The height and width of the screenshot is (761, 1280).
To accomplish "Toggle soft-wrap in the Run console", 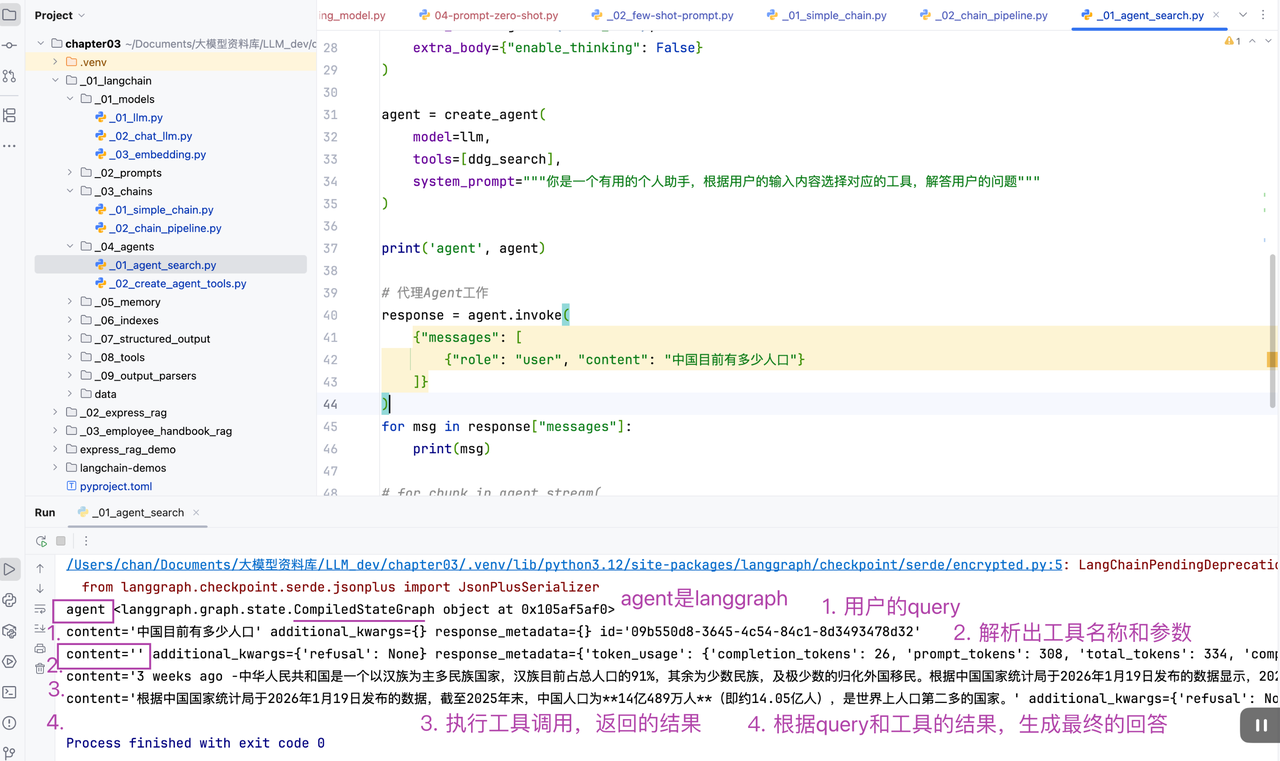I will (40, 608).
